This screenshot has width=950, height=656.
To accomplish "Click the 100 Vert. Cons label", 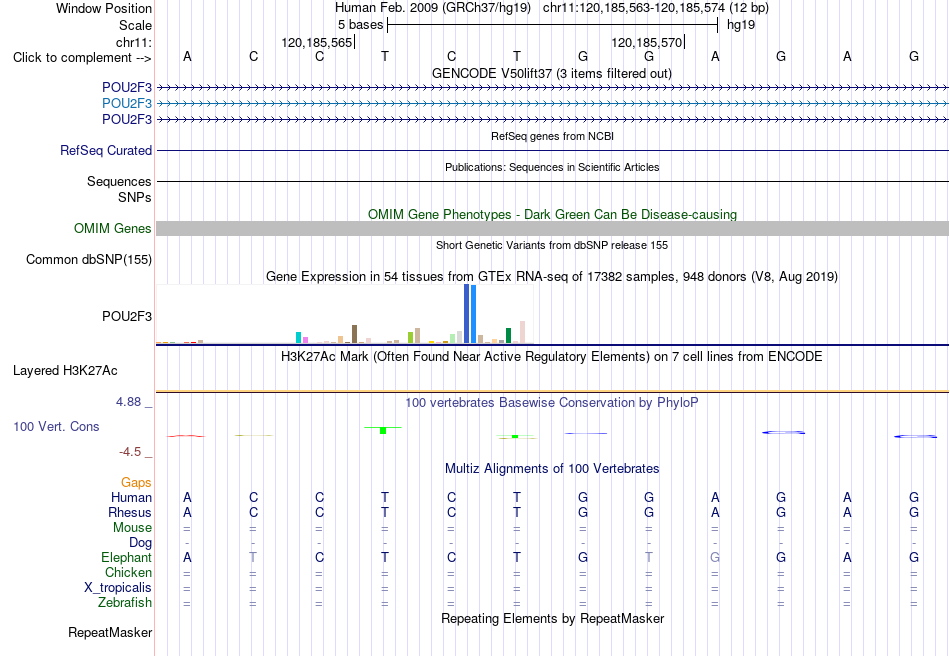I will (56, 426).
